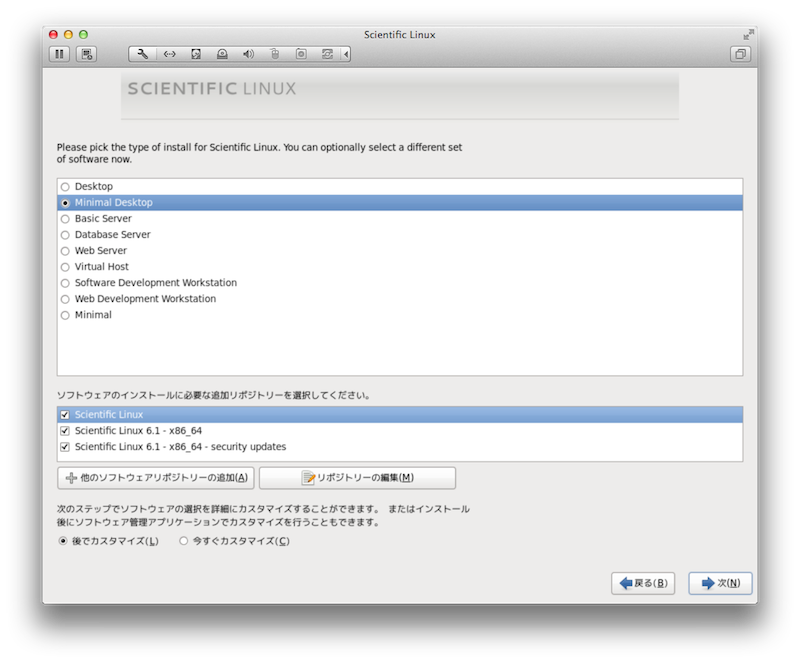Screen dimensions: 800x663
Task: Click the 次 (Next) button
Action: (720, 583)
